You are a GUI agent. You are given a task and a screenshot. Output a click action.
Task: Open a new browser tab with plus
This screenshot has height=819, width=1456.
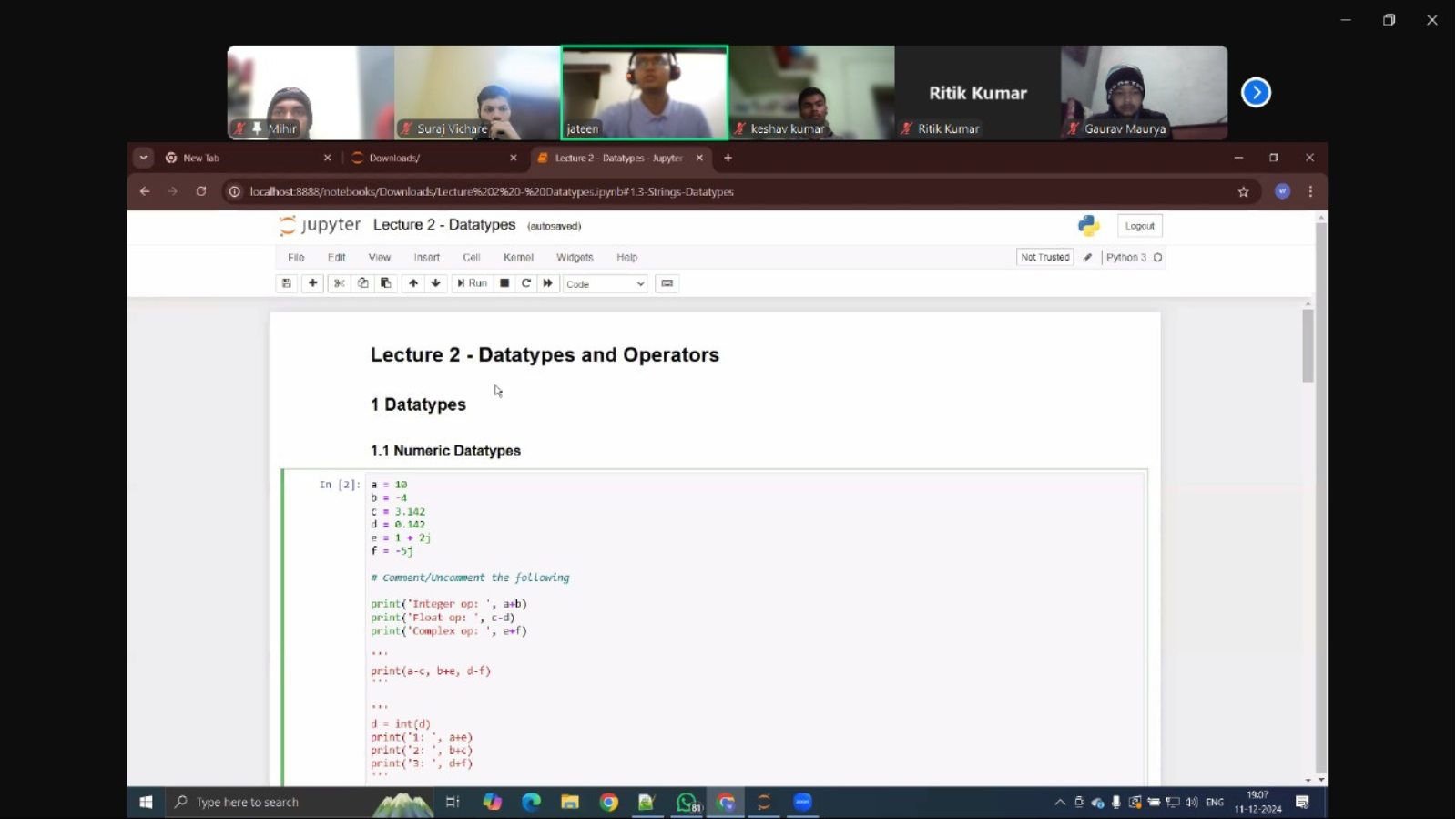point(728,158)
